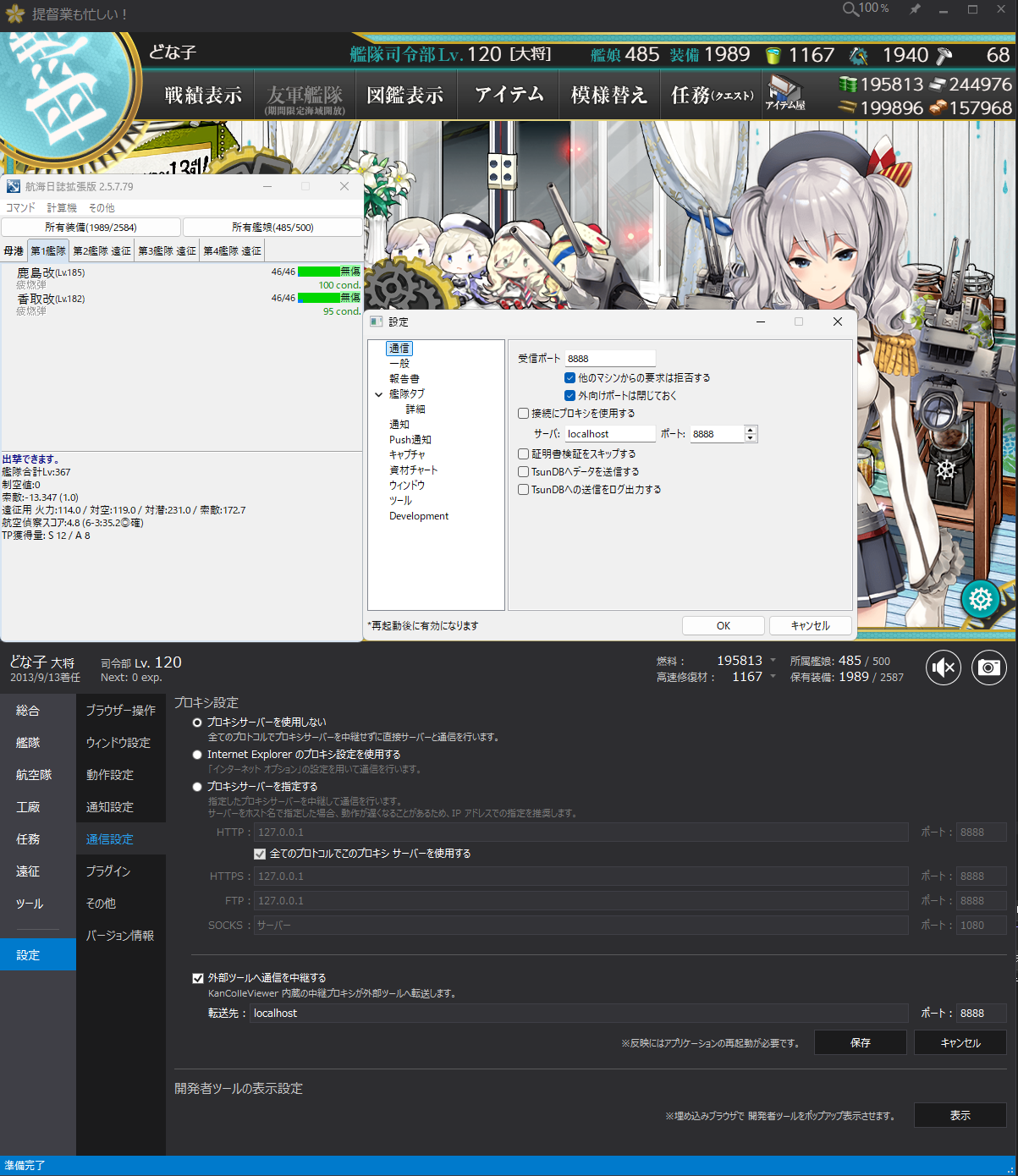The width and height of the screenshot is (1018, 1176).
Task: Pin the KanColleViewer window on top
Action: point(915,9)
